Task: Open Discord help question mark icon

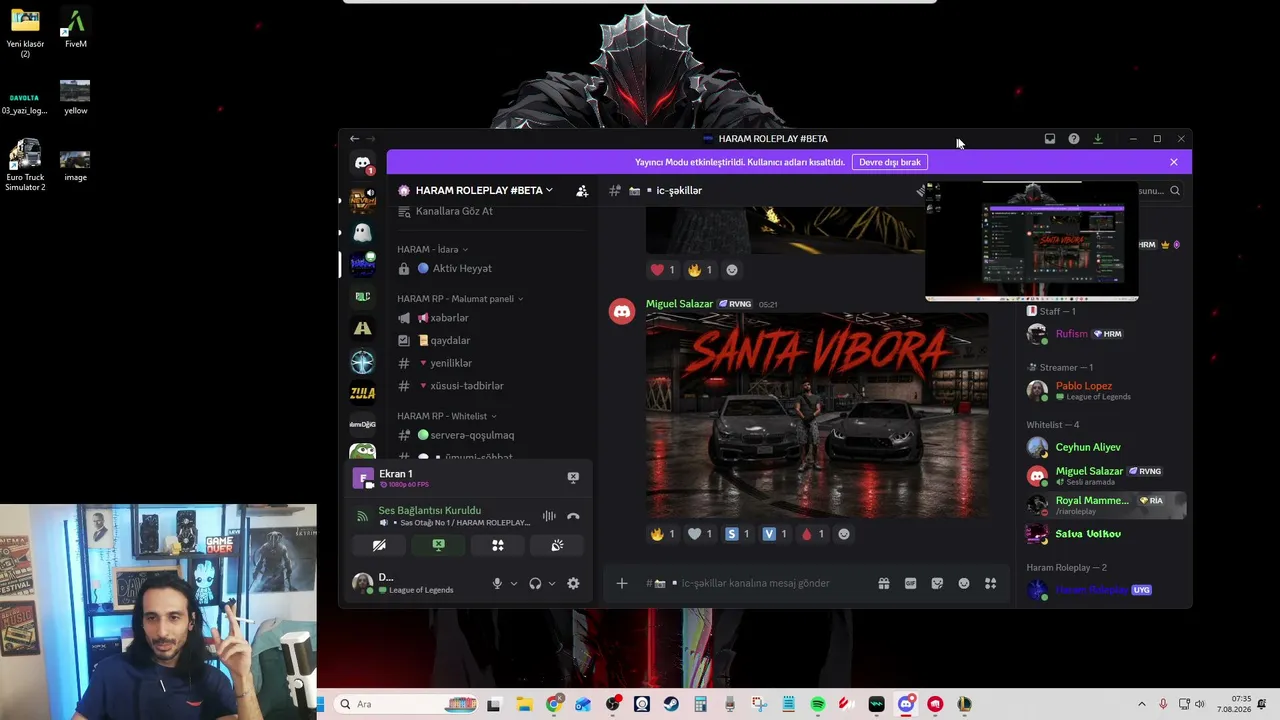Action: [1074, 139]
